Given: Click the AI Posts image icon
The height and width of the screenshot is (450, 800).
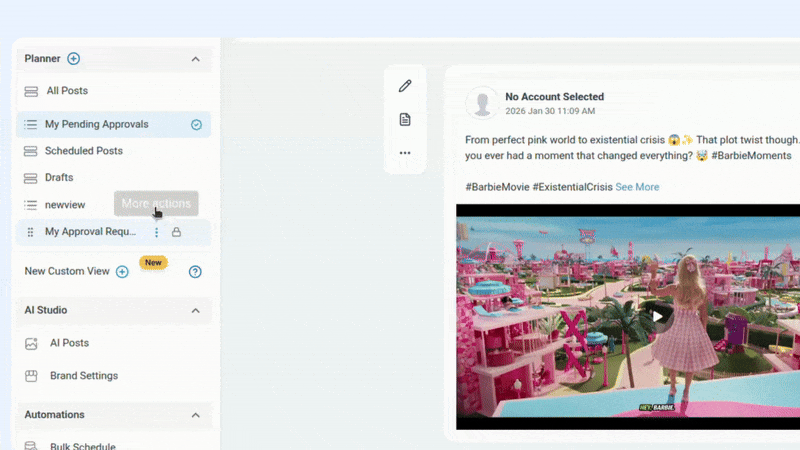Looking at the screenshot, I should point(31,344).
